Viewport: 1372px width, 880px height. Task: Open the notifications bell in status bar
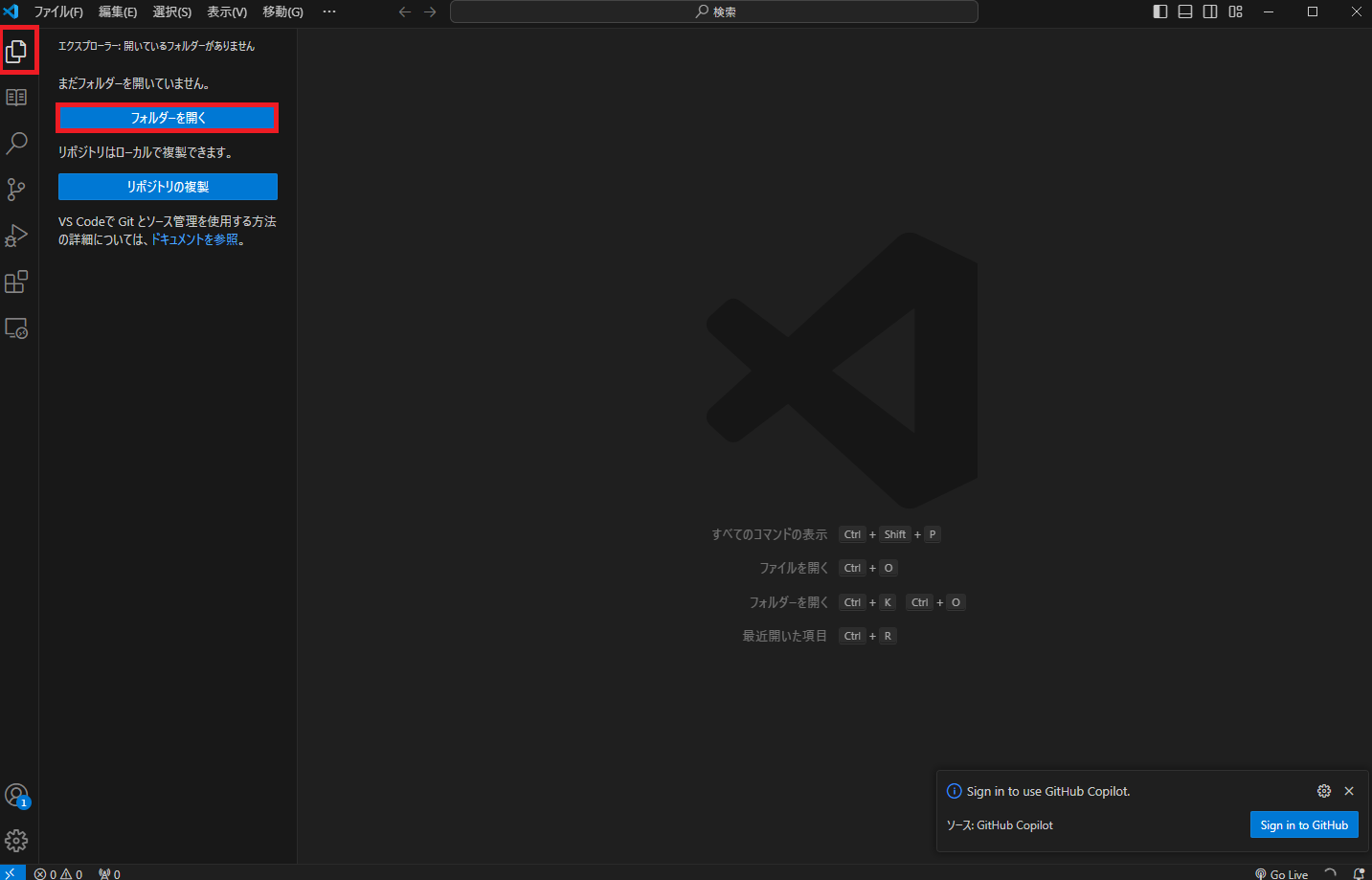click(1359, 873)
